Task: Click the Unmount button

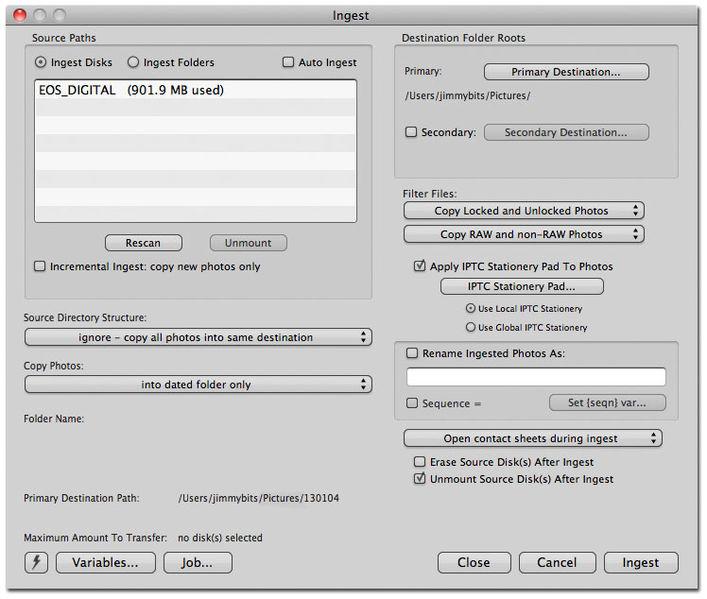Action: (248, 243)
